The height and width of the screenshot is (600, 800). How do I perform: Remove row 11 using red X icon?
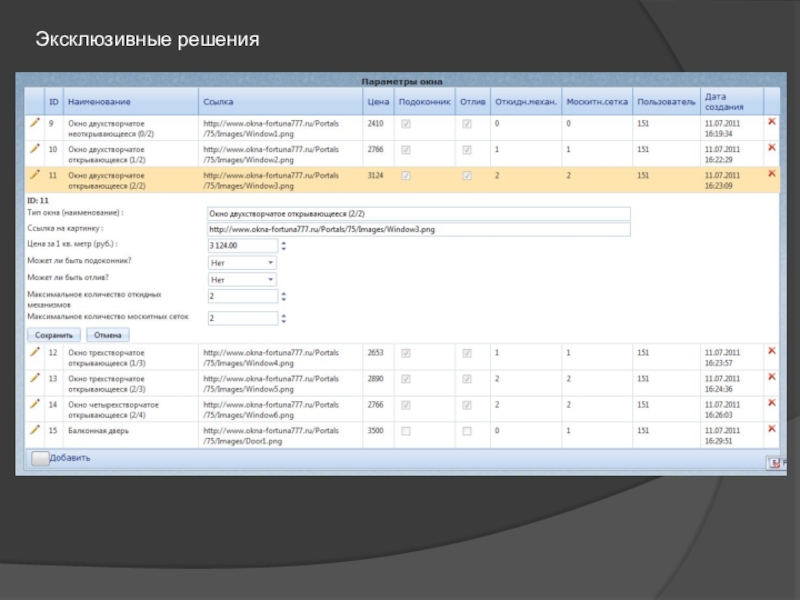[x=771, y=173]
